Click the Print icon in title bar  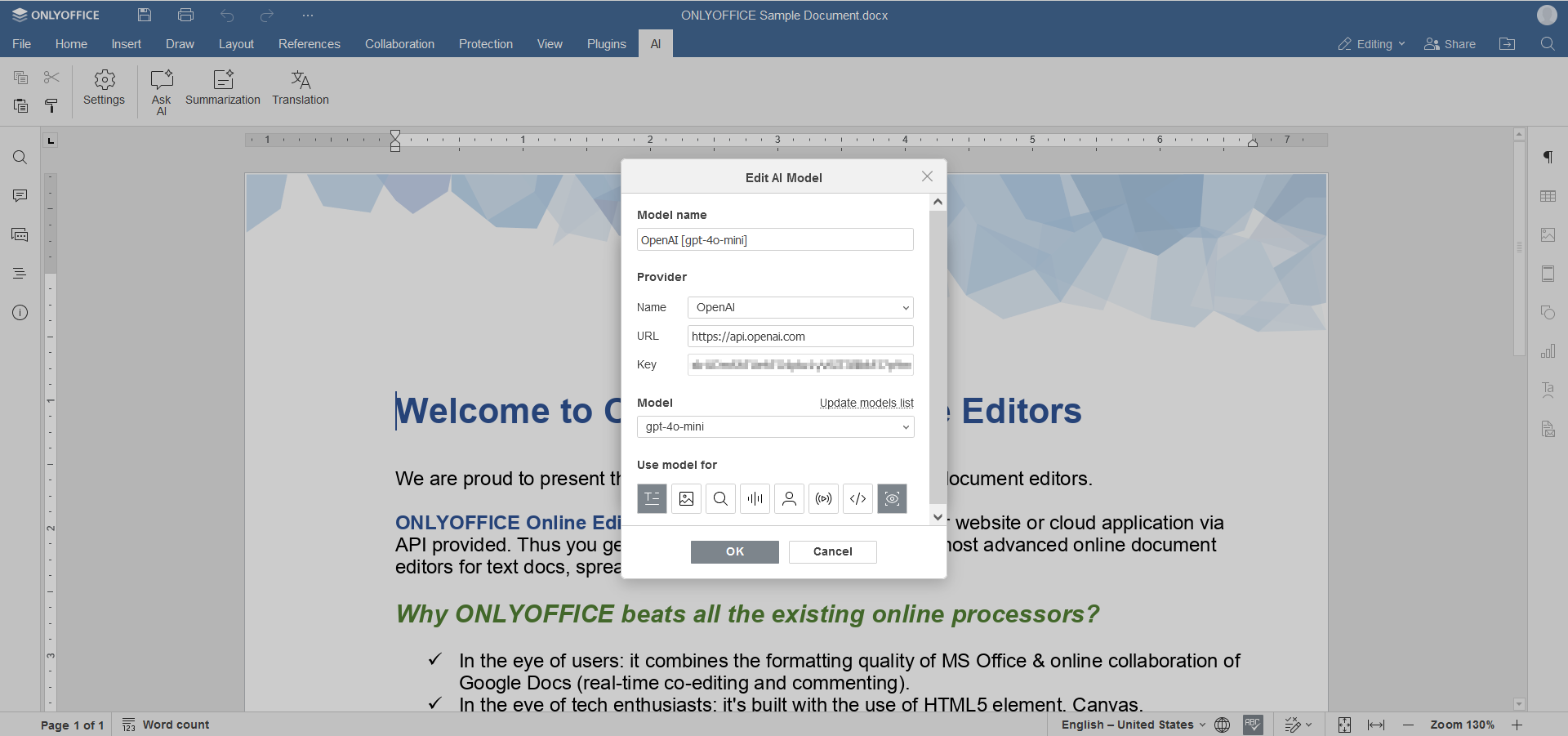(185, 15)
